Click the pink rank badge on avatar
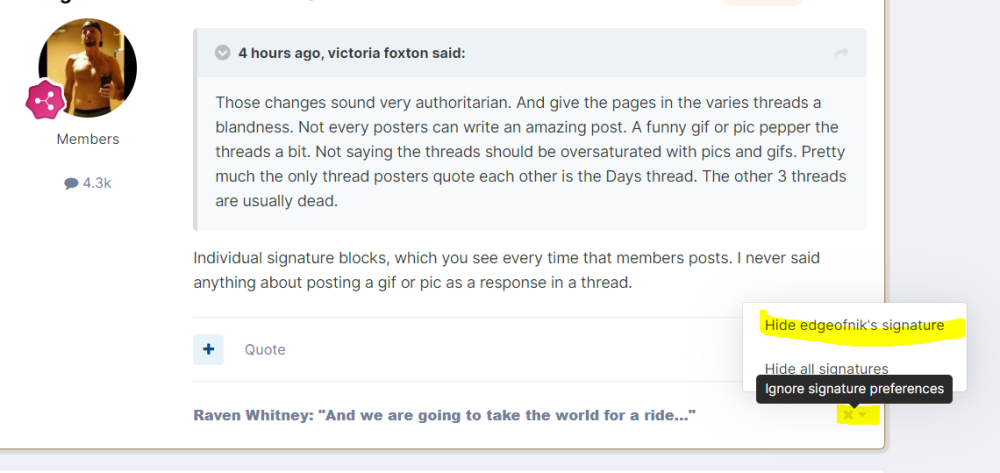Screen dimensions: 1000x473 point(46,100)
